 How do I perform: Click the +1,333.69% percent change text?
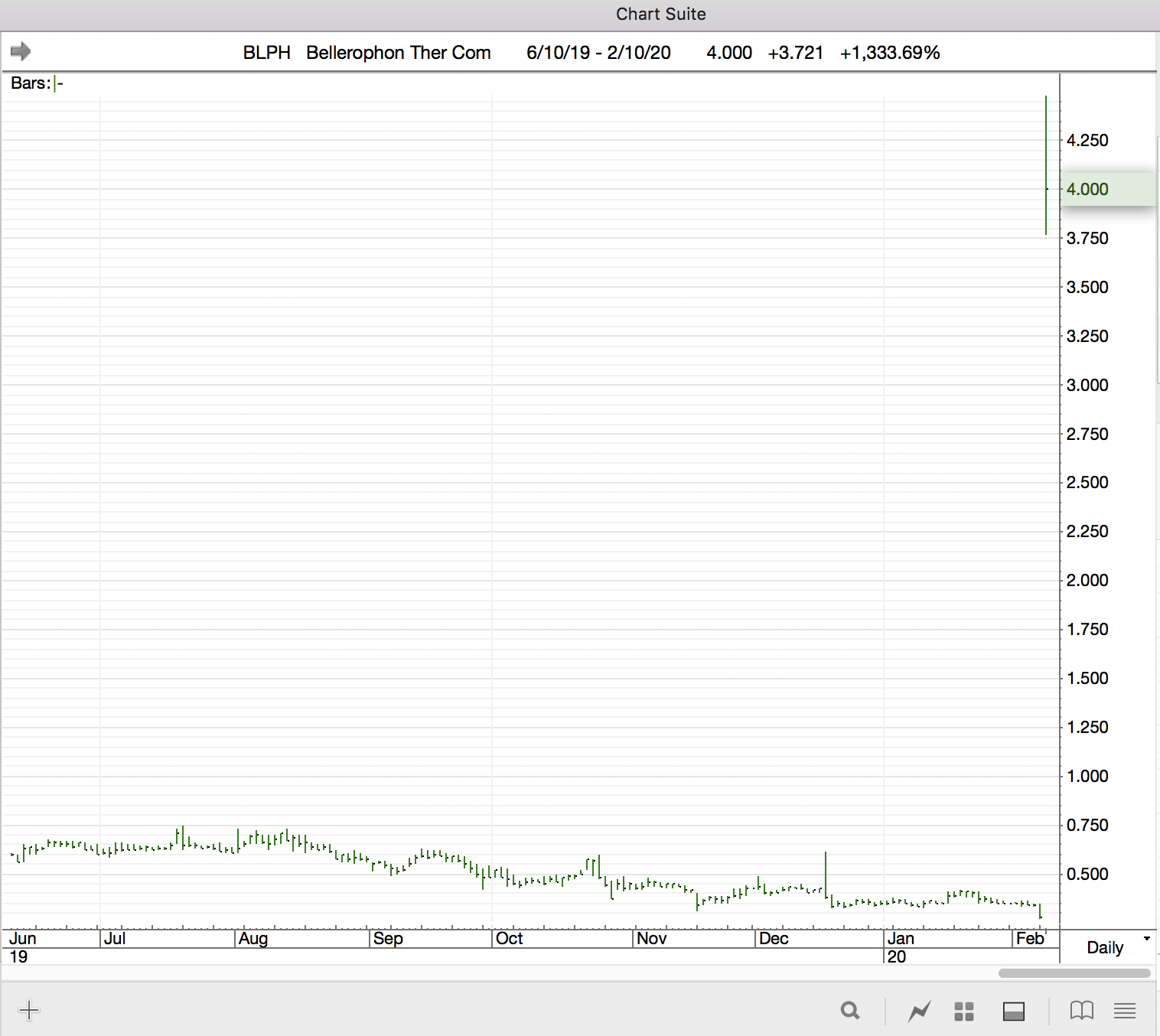tap(889, 53)
